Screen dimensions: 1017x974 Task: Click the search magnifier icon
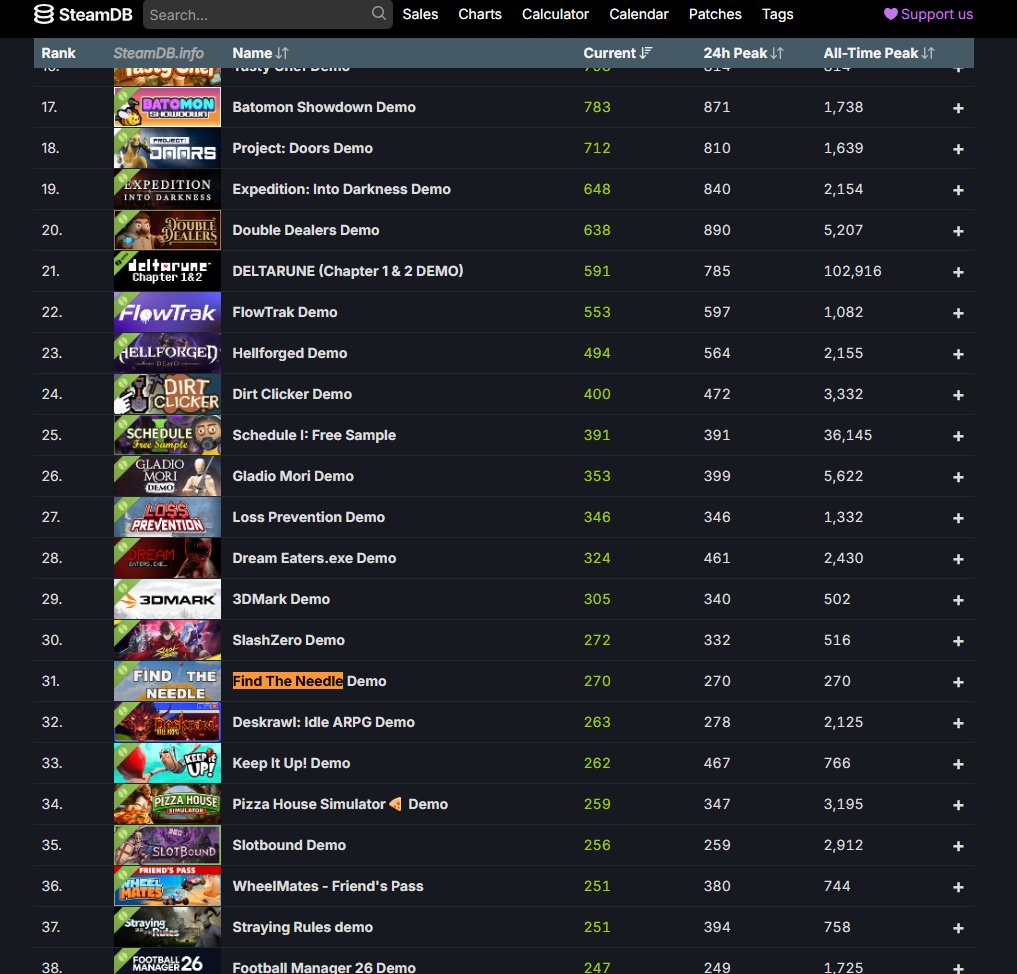point(379,14)
